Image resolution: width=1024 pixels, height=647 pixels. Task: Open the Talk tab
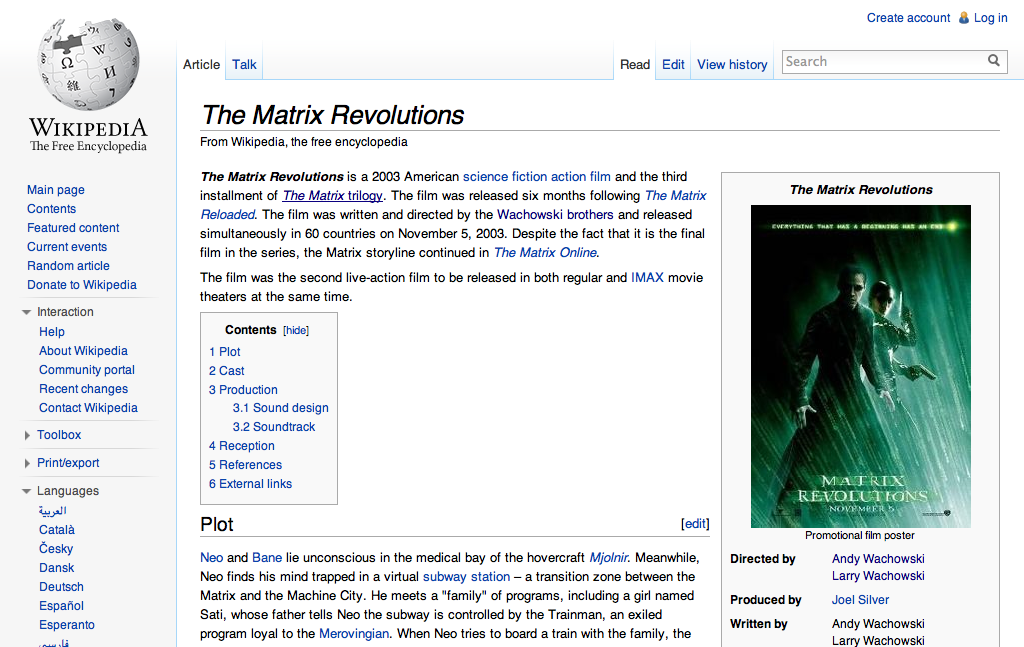tap(244, 65)
